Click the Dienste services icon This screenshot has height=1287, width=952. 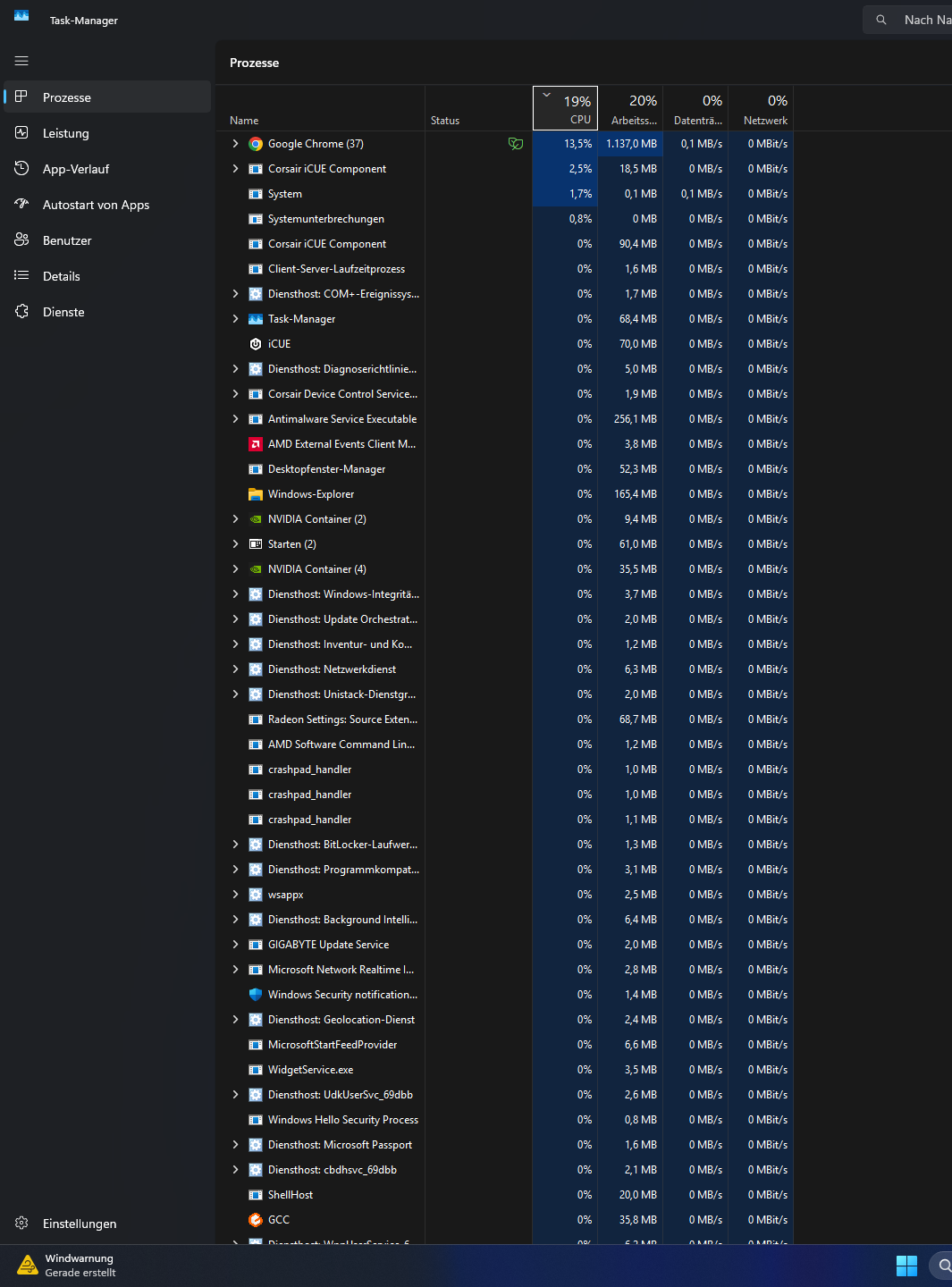21,311
